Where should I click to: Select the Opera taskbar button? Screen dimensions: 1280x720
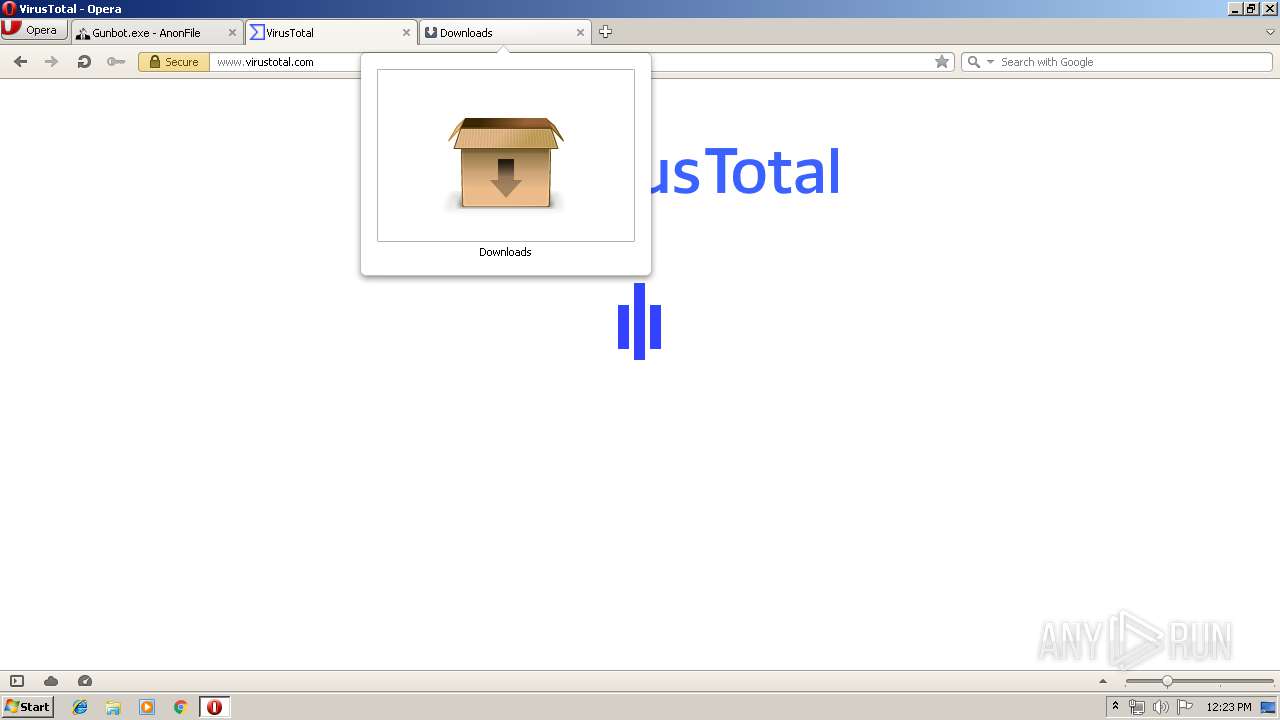coord(214,707)
